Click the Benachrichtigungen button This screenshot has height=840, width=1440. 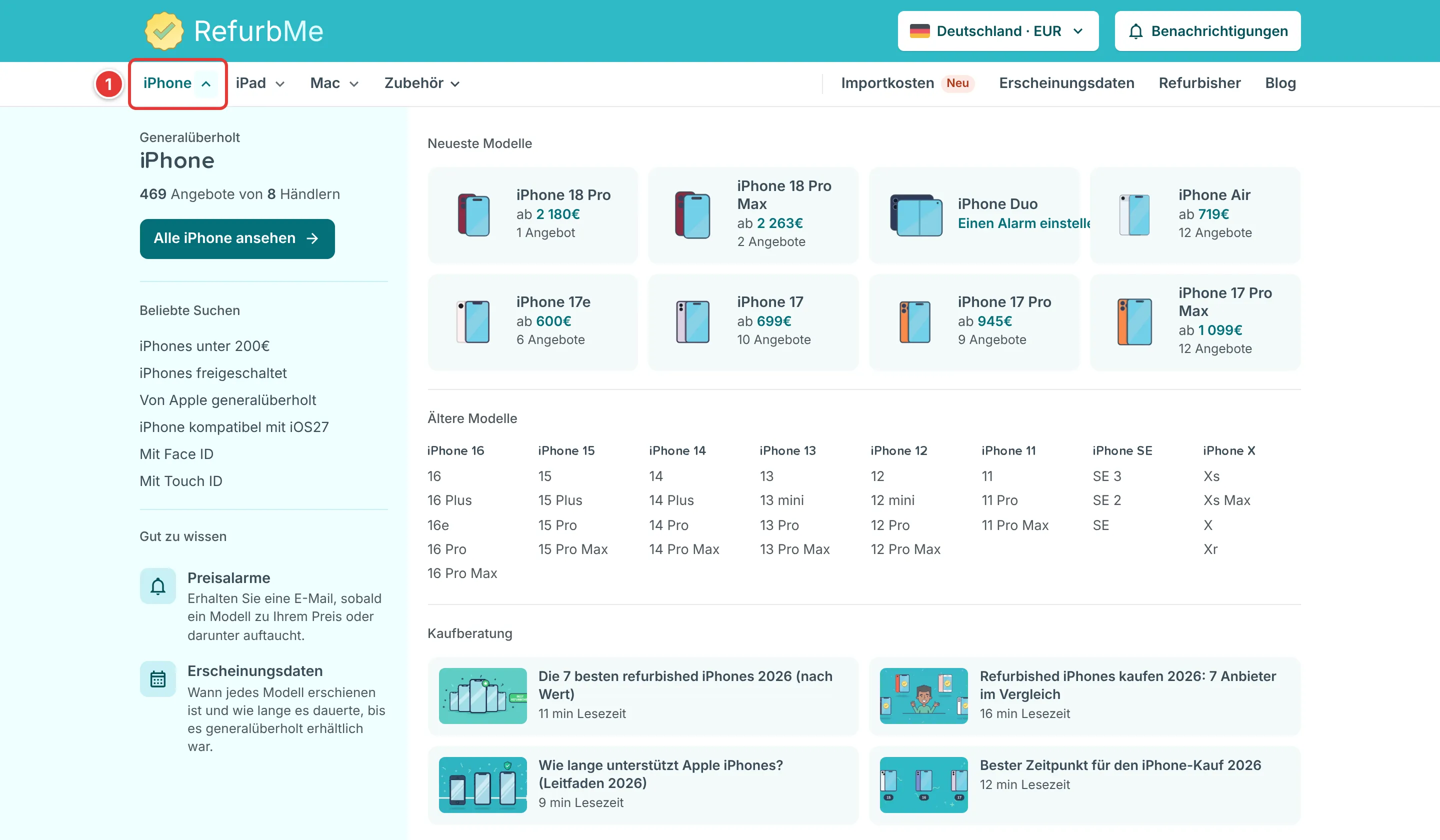coord(1207,31)
